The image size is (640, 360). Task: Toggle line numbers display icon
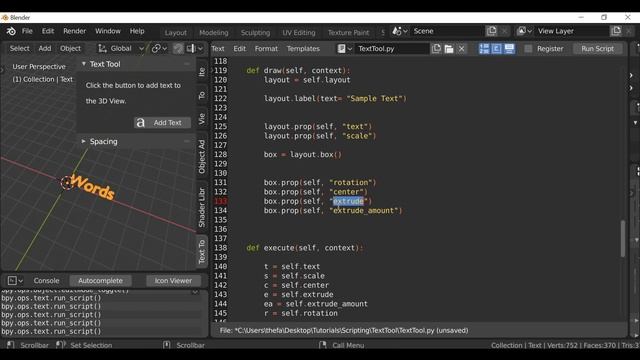coord(484,49)
